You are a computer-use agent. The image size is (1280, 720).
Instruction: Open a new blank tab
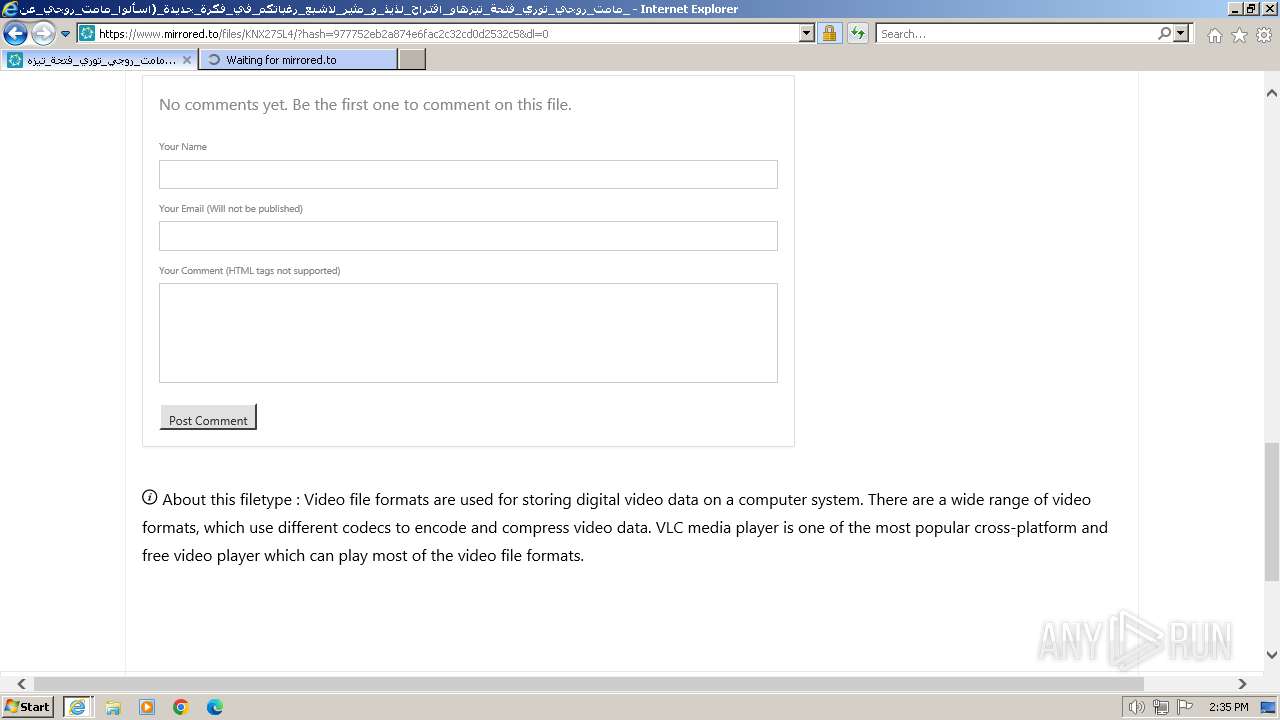click(412, 60)
